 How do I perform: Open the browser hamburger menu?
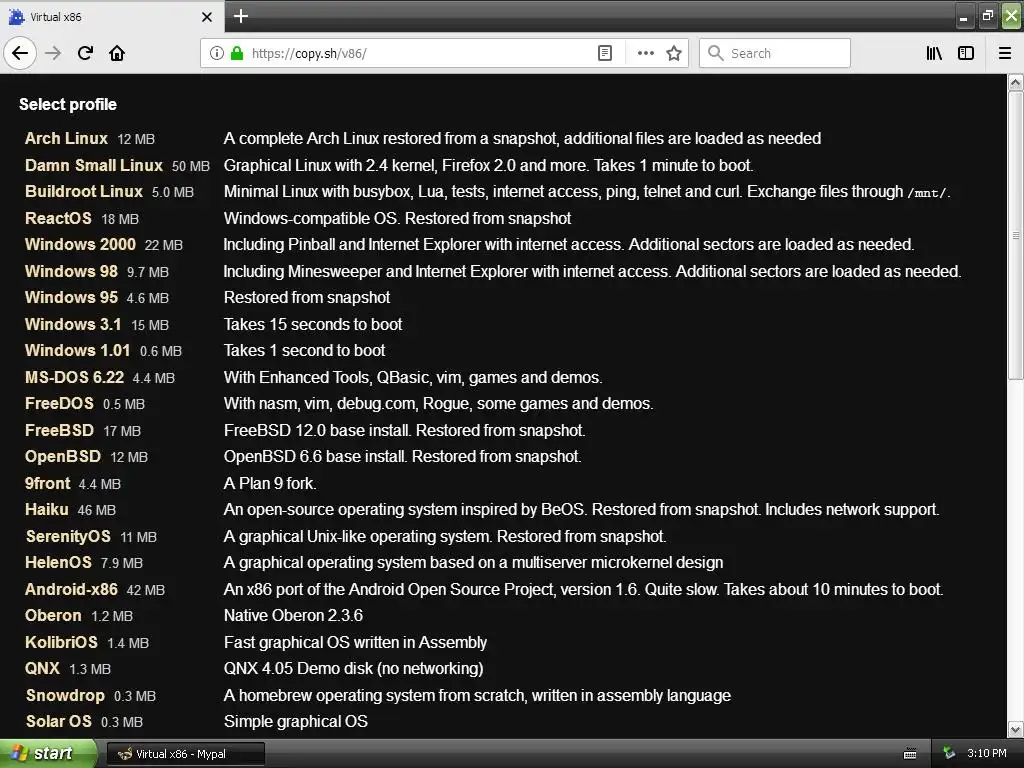pos(1005,53)
